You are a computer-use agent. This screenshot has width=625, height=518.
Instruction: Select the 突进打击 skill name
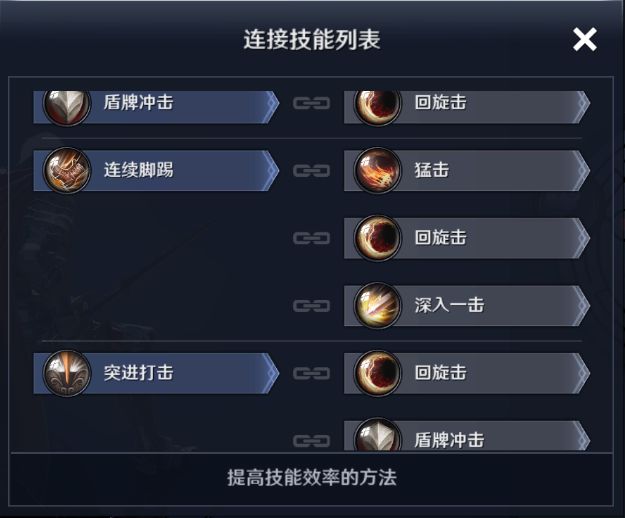click(139, 373)
